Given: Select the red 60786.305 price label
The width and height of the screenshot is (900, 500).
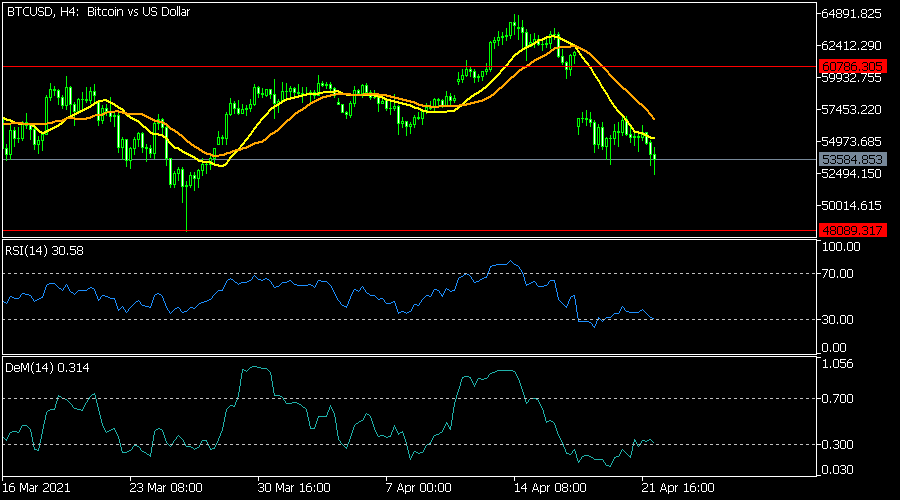Looking at the screenshot, I should coord(852,67).
